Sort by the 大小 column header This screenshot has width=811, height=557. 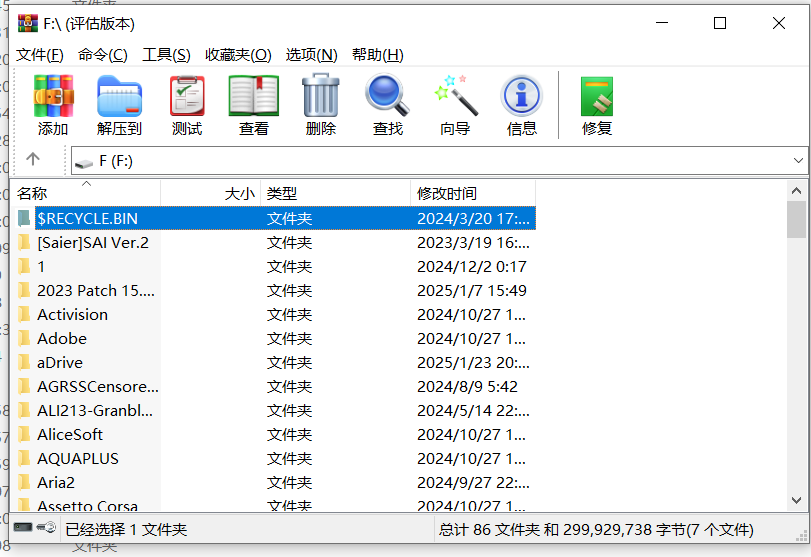pyautogui.click(x=210, y=193)
